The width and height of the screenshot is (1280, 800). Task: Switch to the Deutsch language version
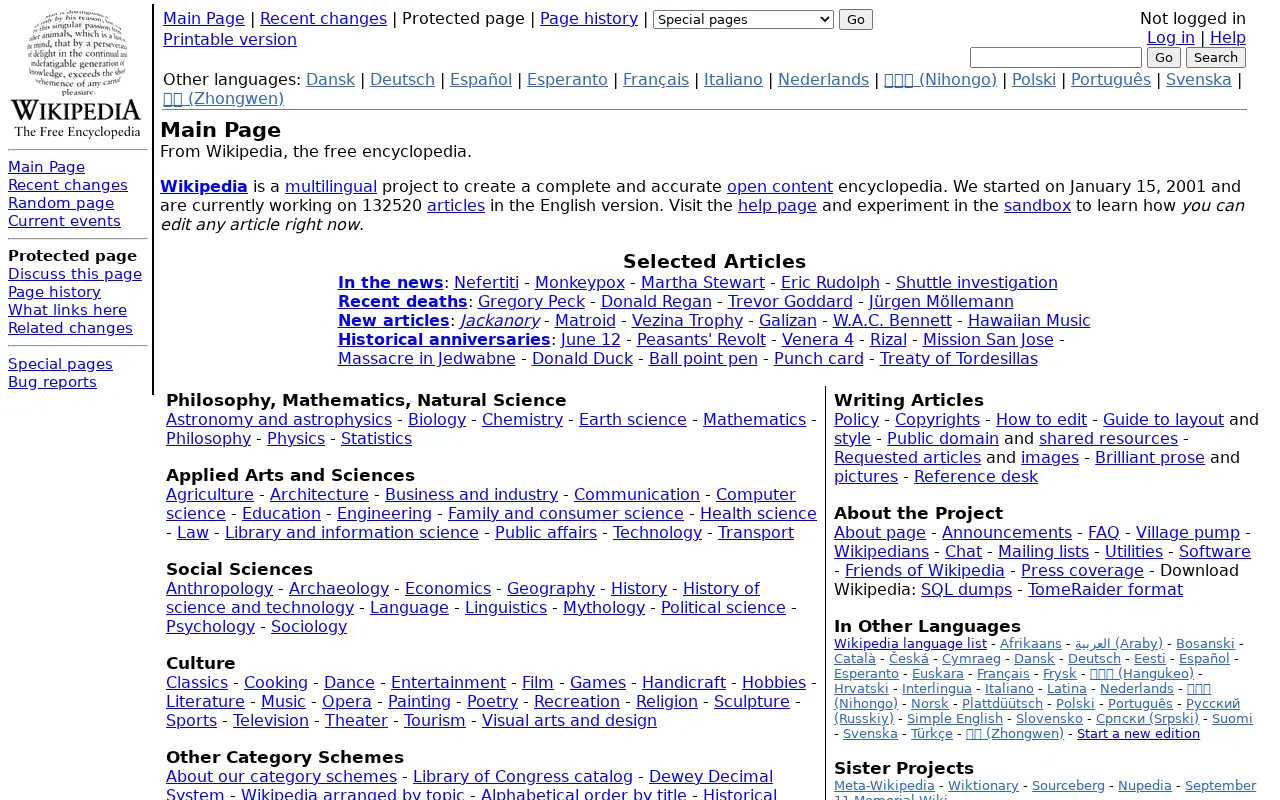pyautogui.click(x=402, y=79)
